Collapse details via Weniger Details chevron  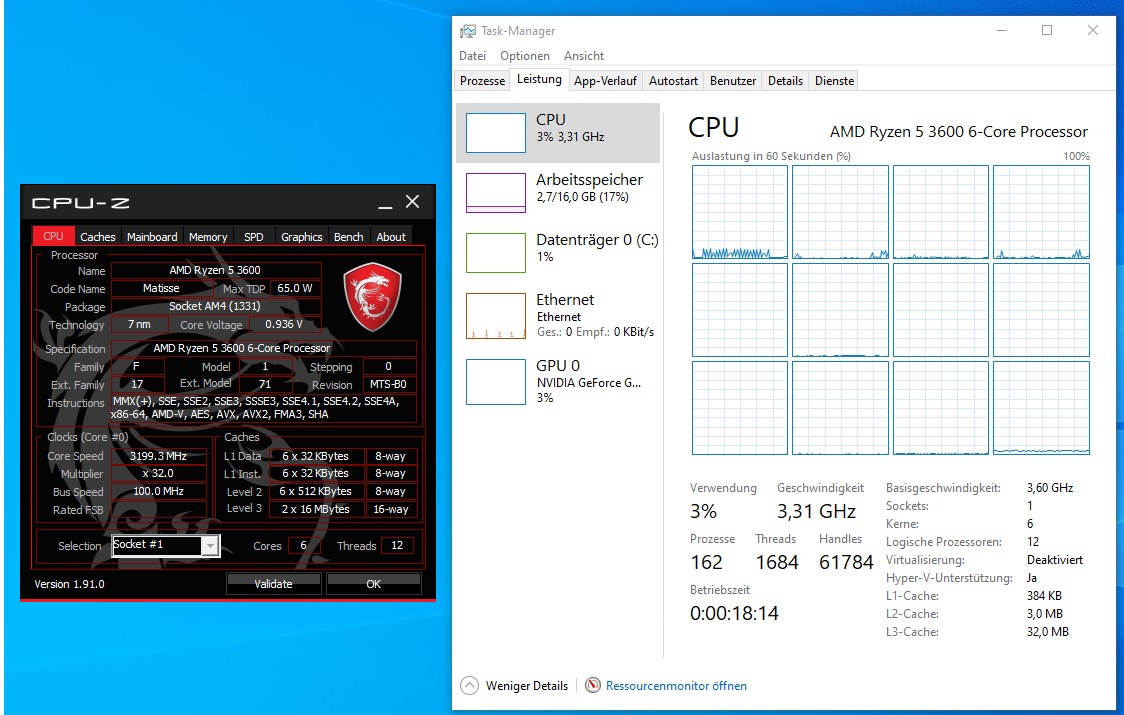point(467,686)
